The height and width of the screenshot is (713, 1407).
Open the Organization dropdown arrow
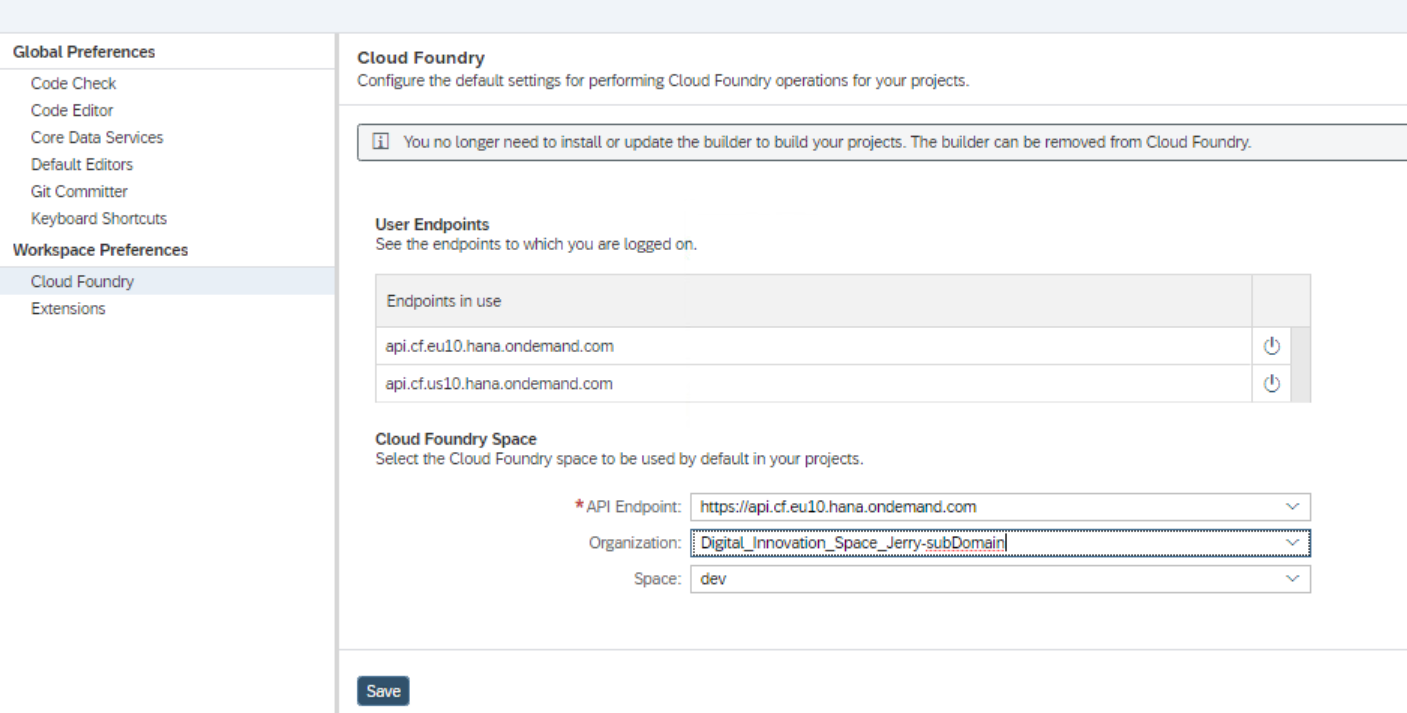click(1292, 542)
